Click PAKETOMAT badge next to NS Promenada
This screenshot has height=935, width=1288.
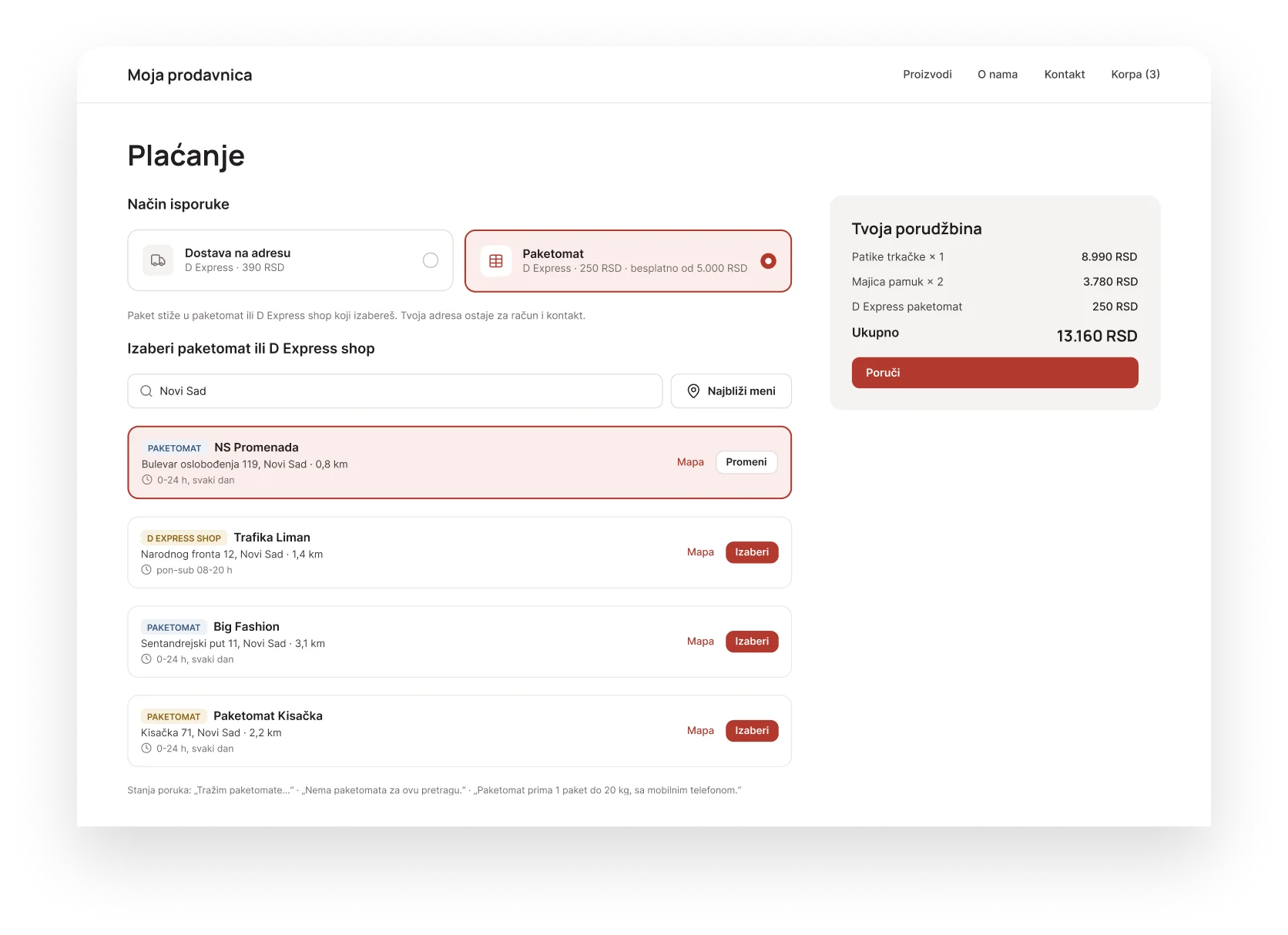[174, 448]
